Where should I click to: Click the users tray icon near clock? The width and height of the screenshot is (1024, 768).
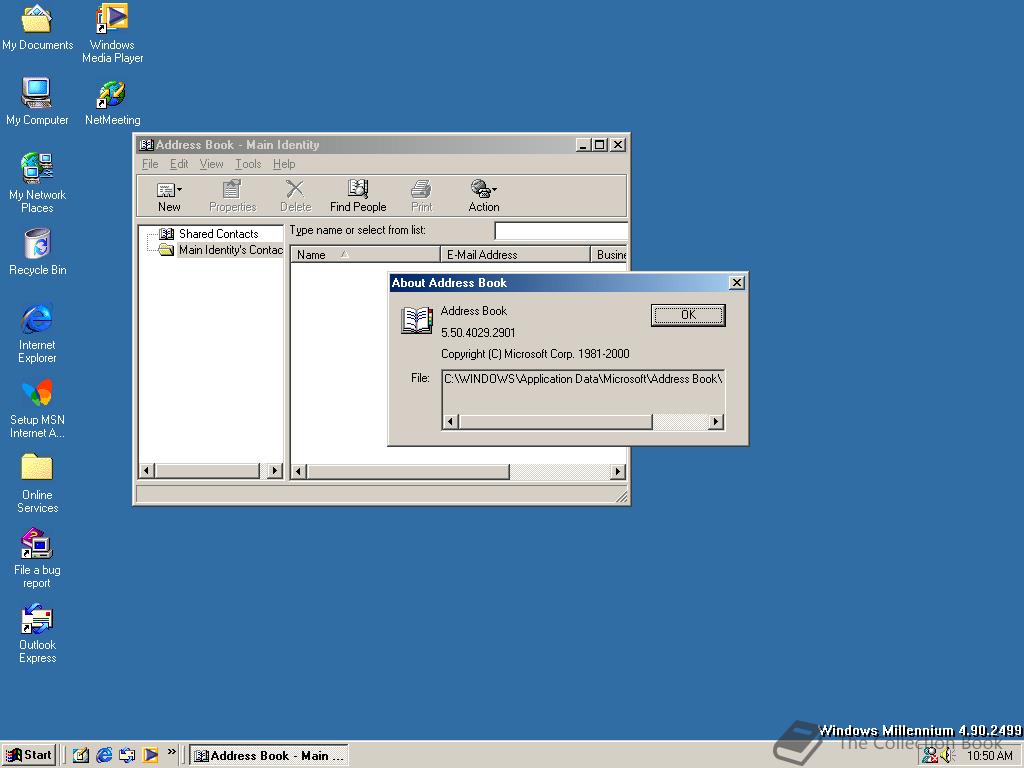click(930, 756)
